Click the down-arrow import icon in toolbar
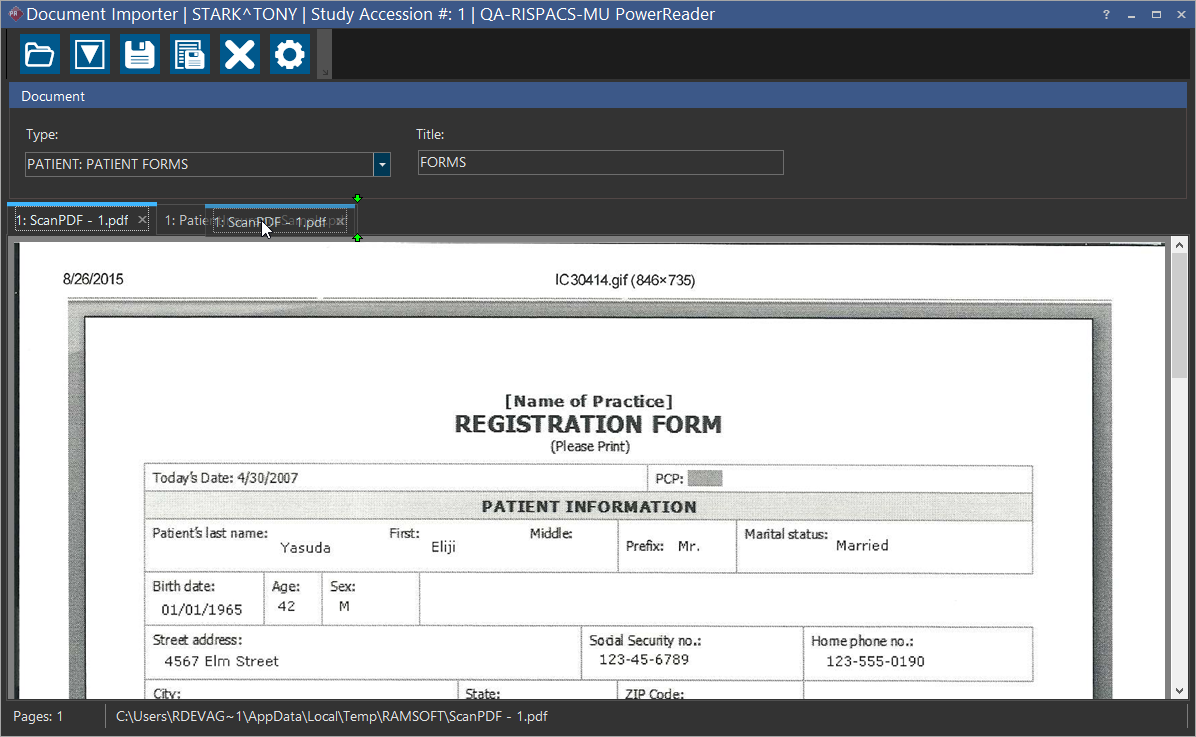 pos(90,54)
